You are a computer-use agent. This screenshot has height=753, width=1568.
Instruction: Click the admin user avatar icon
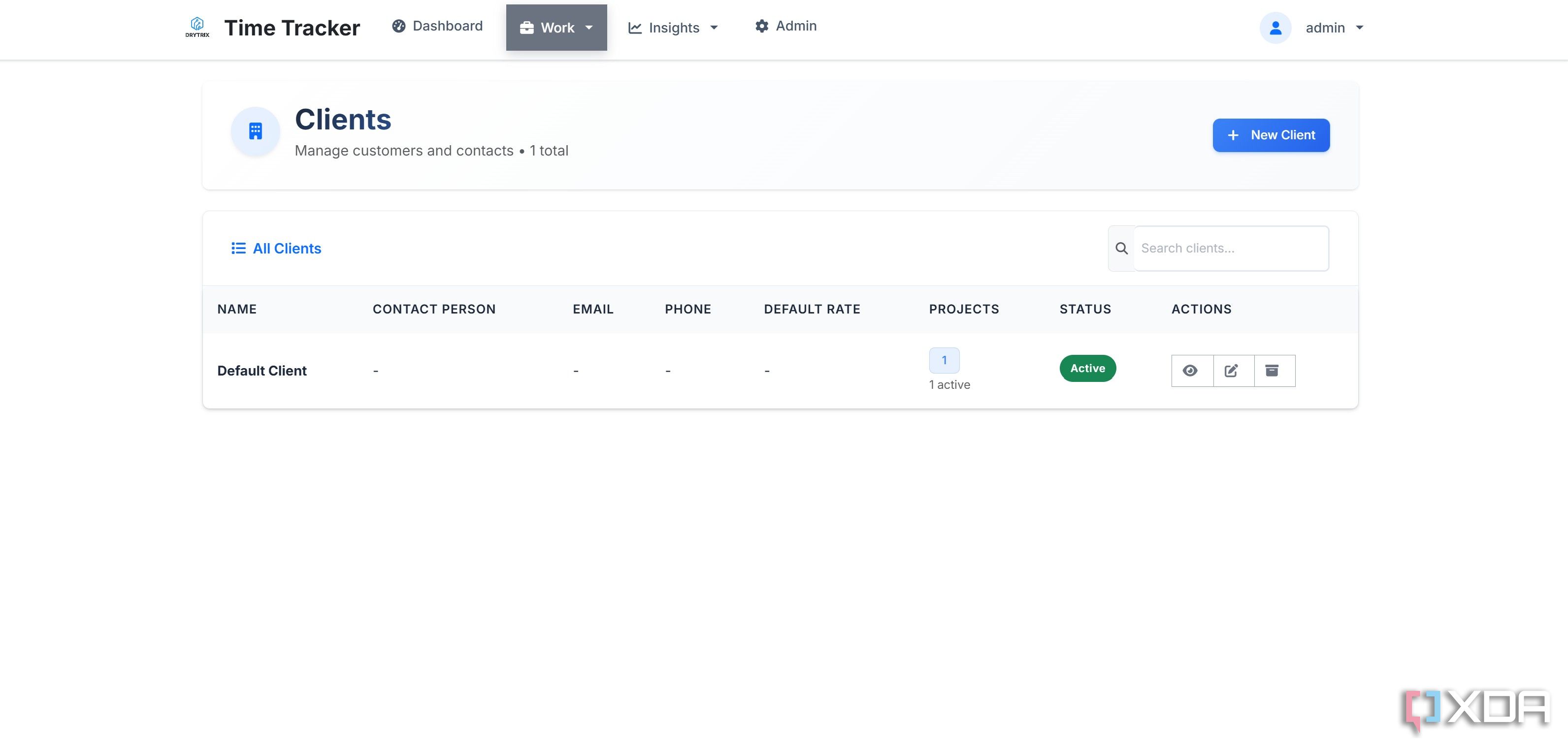[x=1275, y=28]
